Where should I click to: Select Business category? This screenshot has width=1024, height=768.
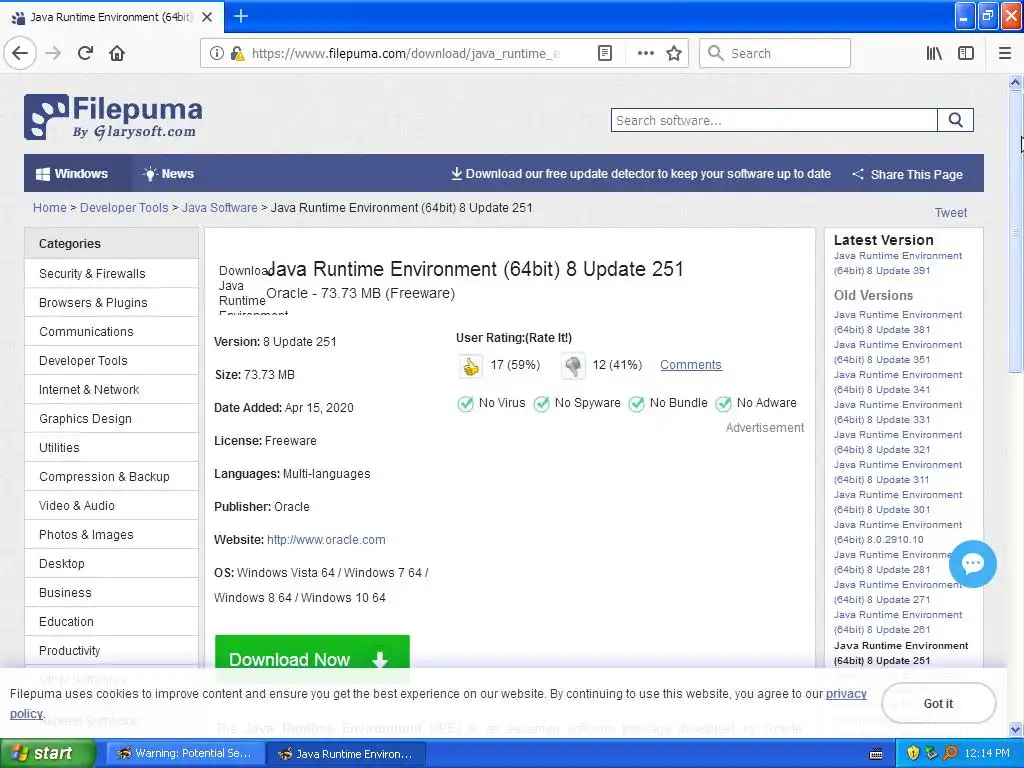pyautogui.click(x=111, y=592)
